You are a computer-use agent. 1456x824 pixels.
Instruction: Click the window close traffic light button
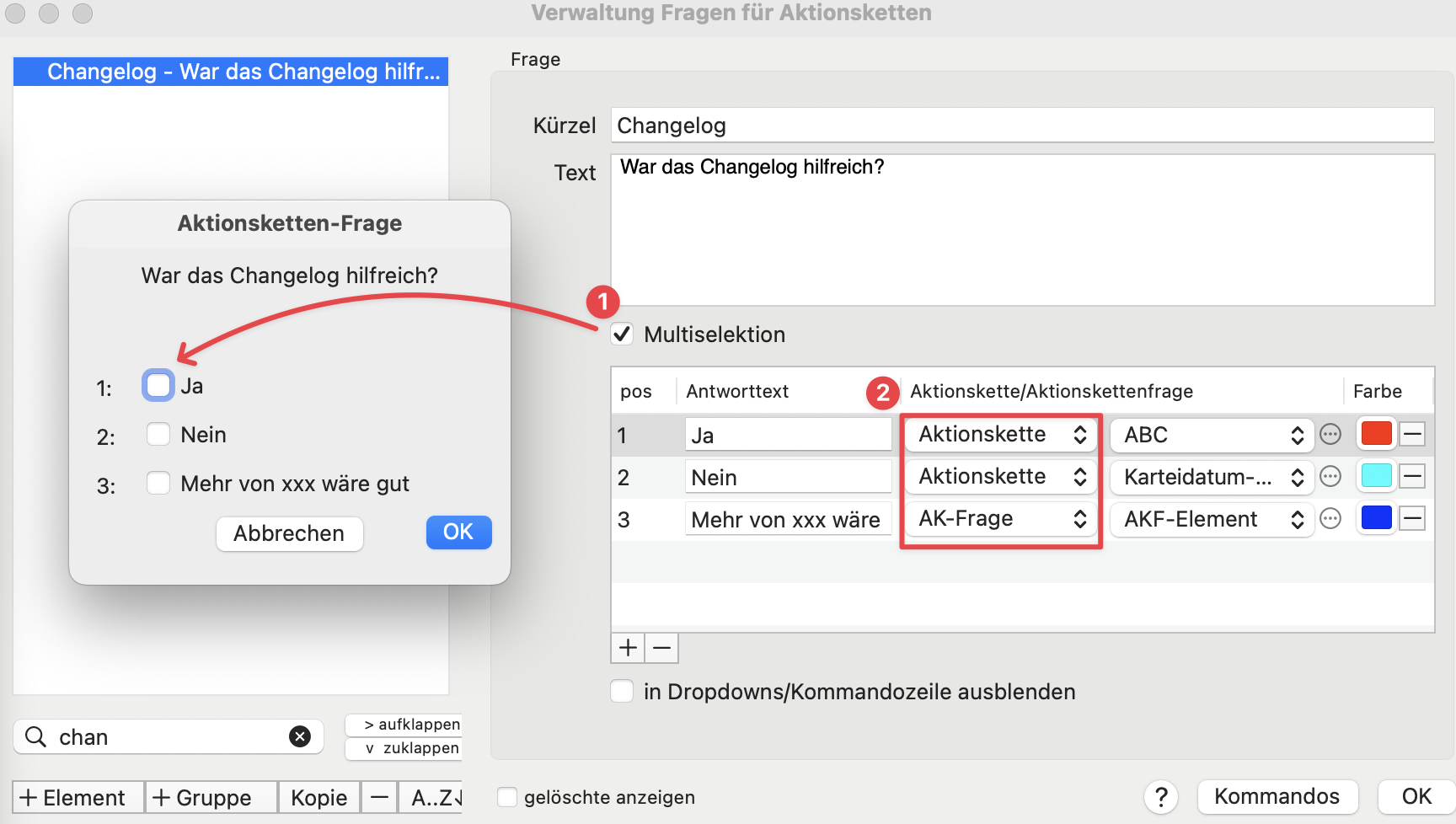[15, 13]
